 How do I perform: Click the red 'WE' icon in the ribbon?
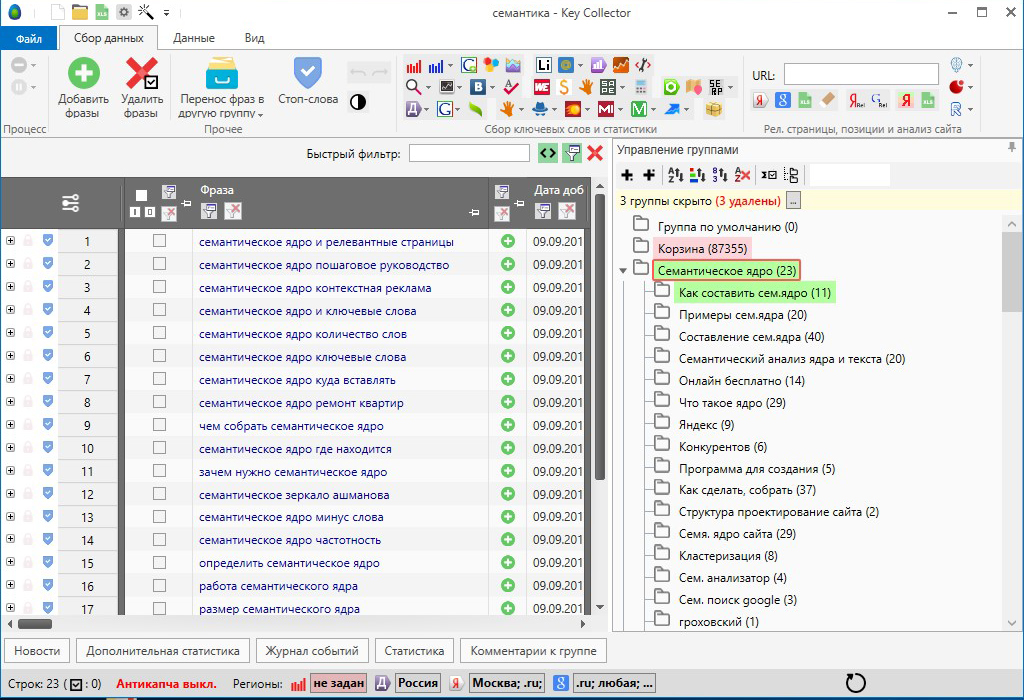[541, 87]
